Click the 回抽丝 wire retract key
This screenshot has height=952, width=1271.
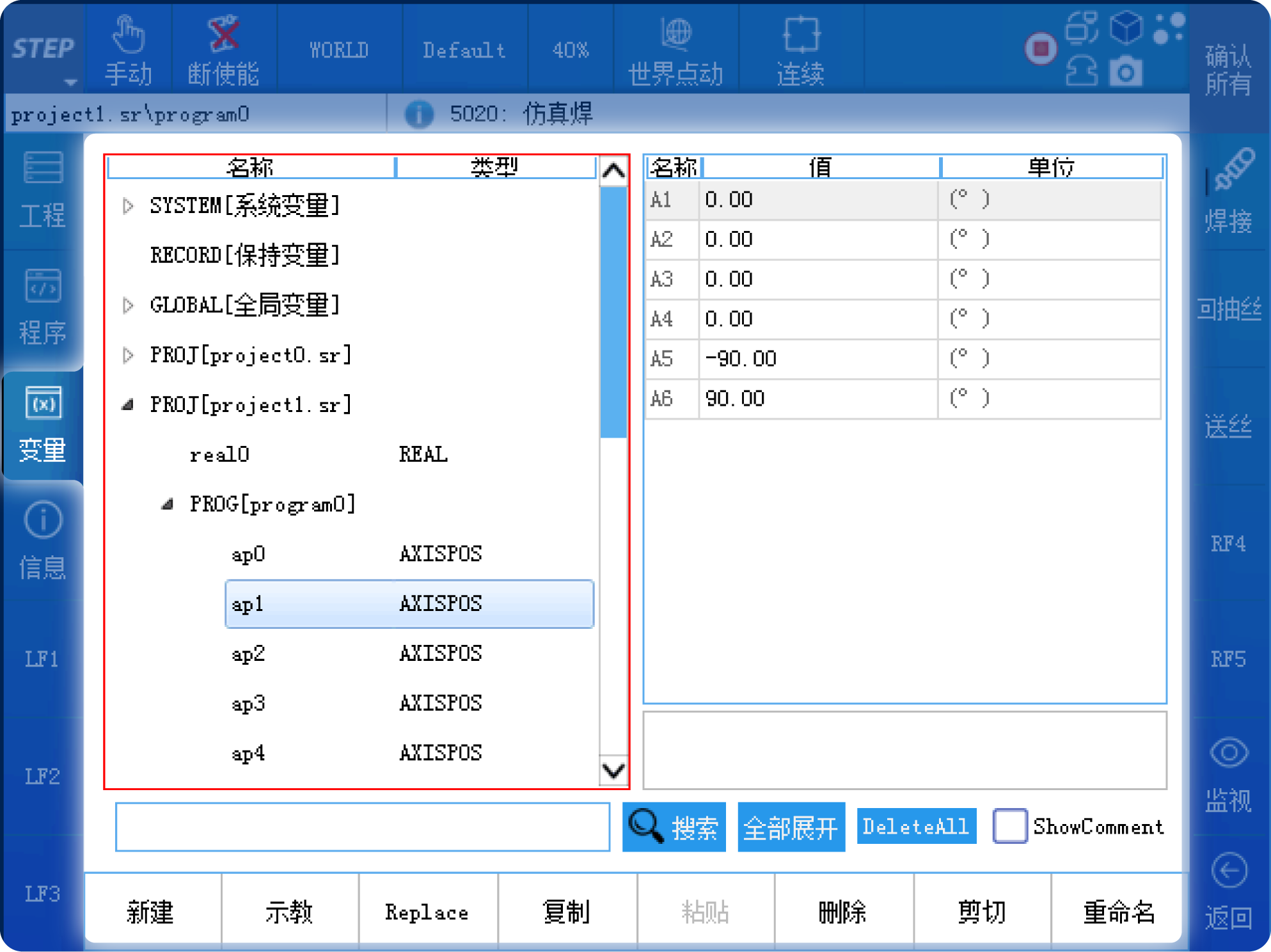click(1228, 308)
